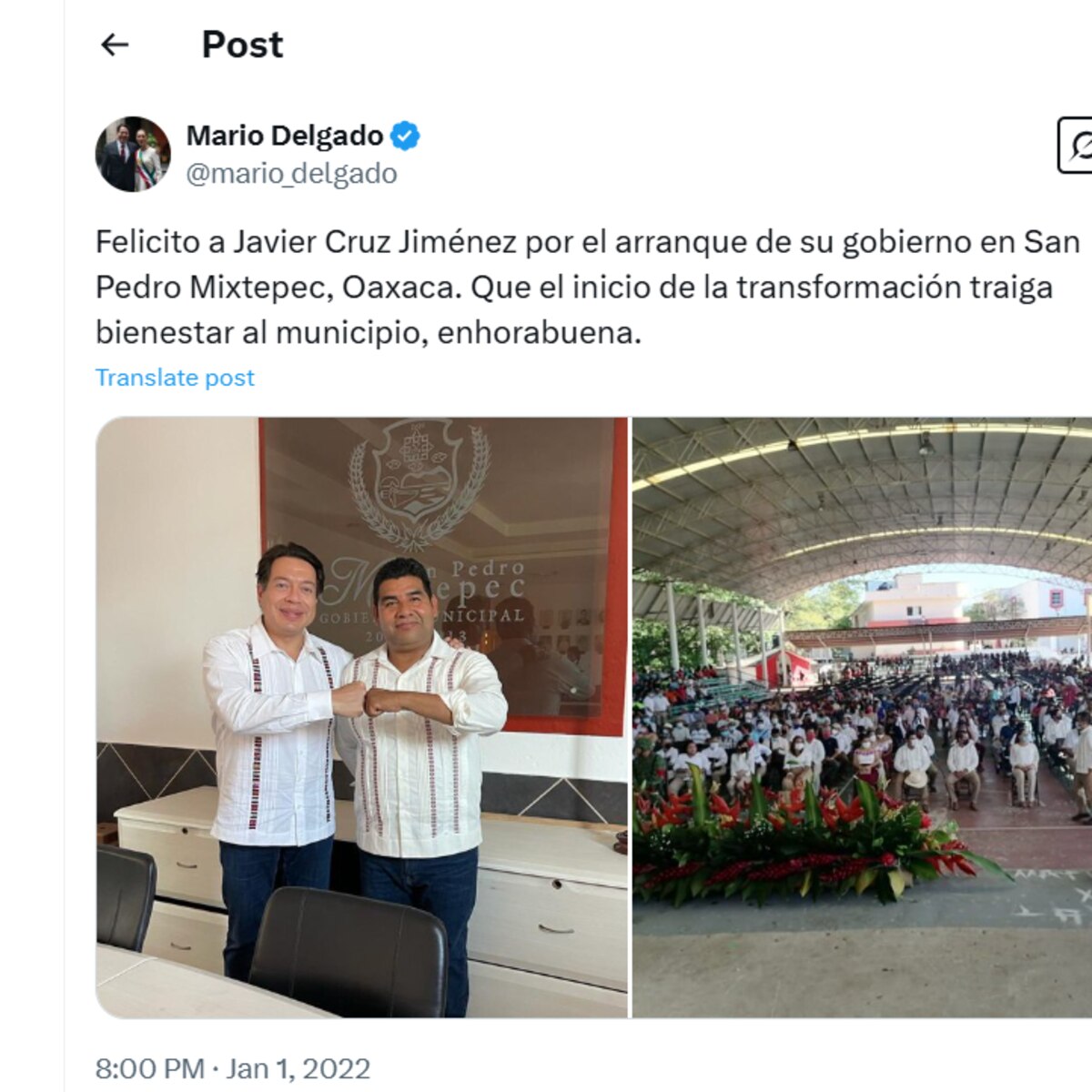The width and height of the screenshot is (1092, 1092).
Task: Open the Grok explain-post icon
Action: (1077, 144)
